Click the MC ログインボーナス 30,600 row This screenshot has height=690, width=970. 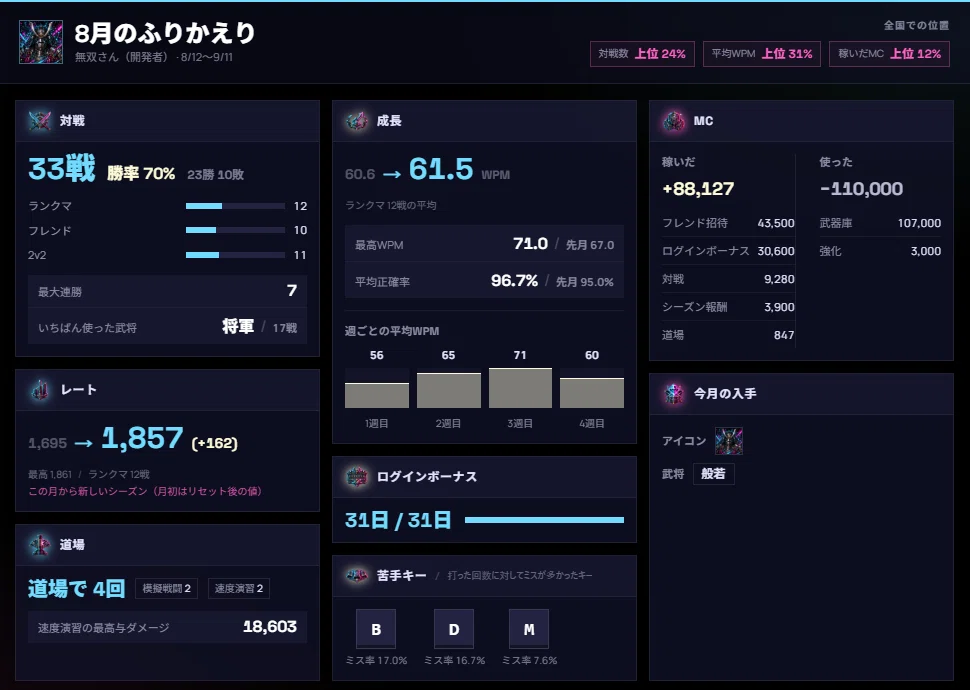click(728, 251)
